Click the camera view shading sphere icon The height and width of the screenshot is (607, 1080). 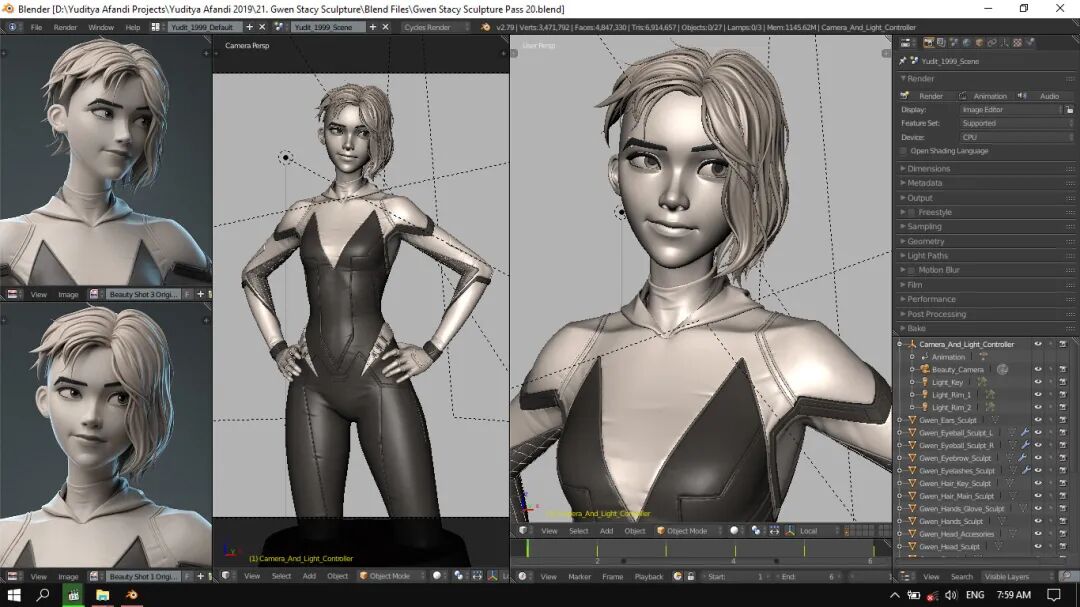[437, 576]
